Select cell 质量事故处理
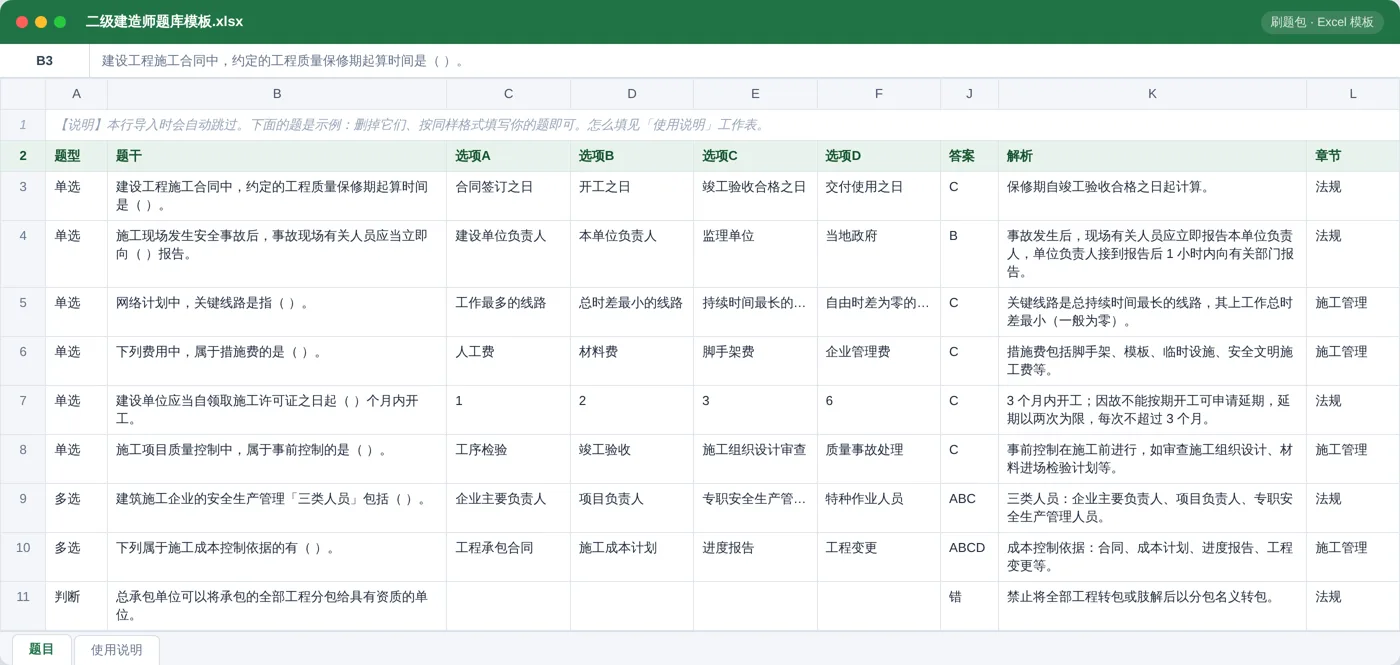1400x665 pixels. click(x=879, y=459)
